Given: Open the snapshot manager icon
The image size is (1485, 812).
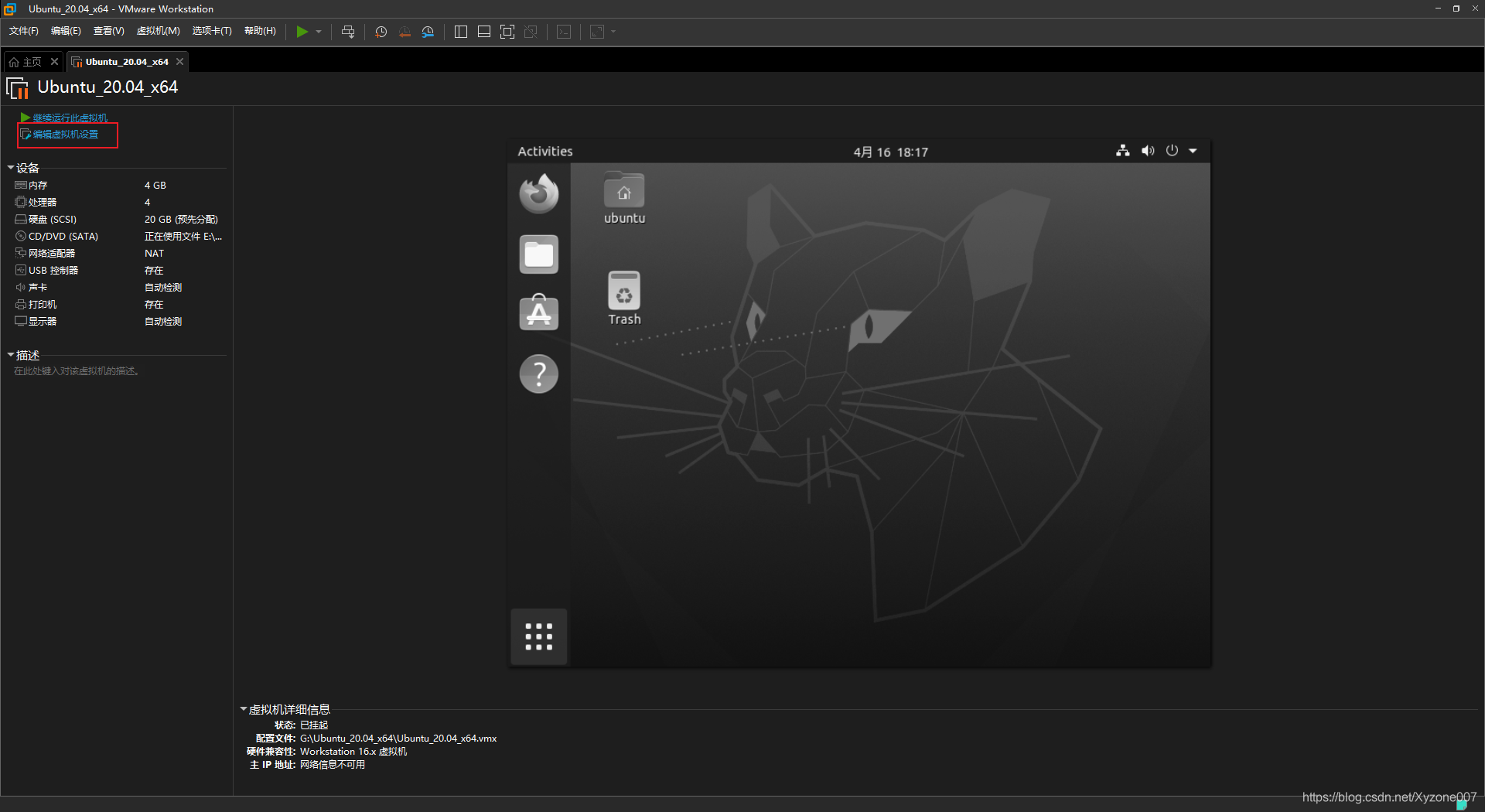Looking at the screenshot, I should pyautogui.click(x=428, y=32).
